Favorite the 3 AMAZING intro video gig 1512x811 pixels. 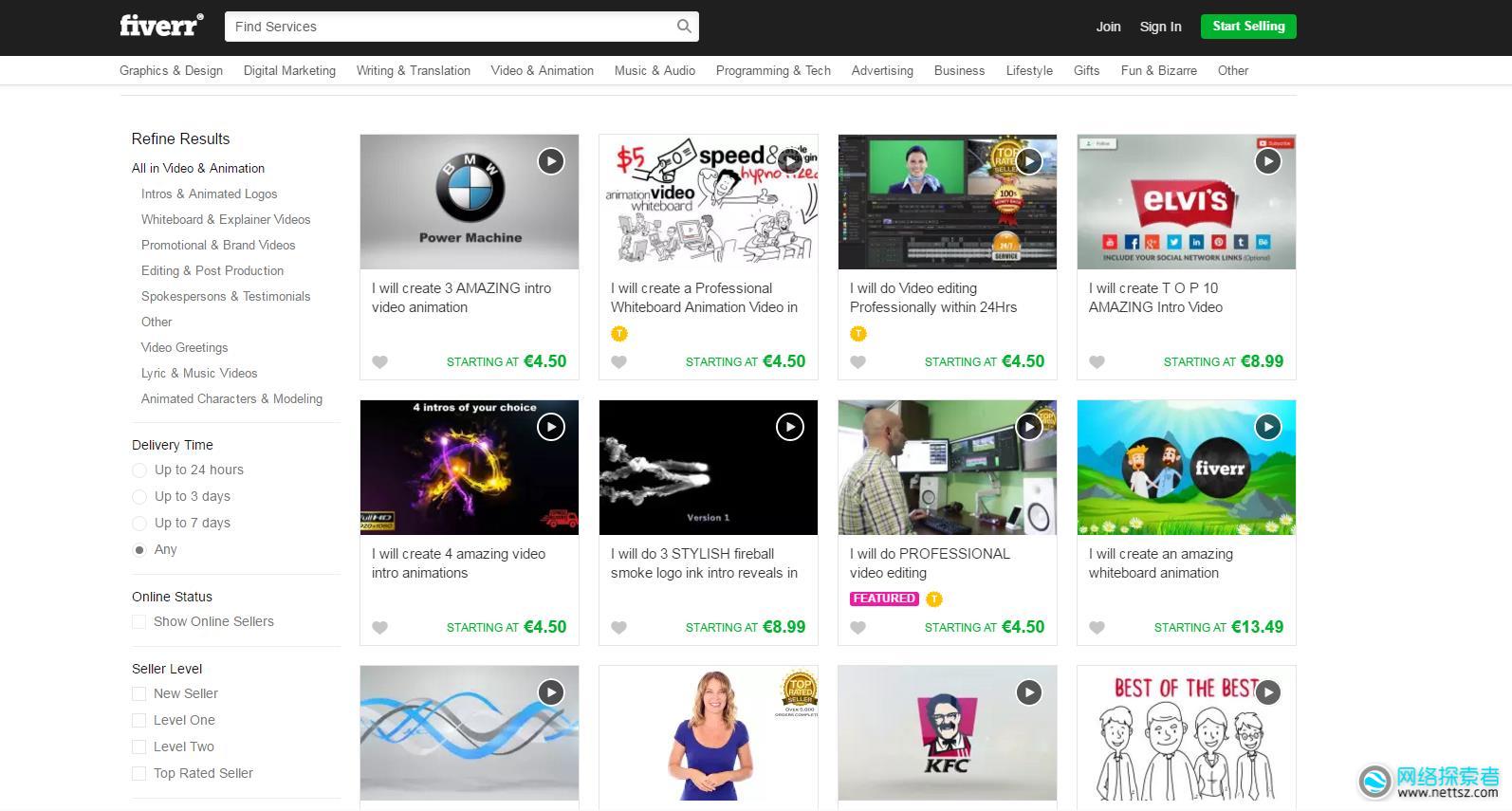click(x=380, y=361)
